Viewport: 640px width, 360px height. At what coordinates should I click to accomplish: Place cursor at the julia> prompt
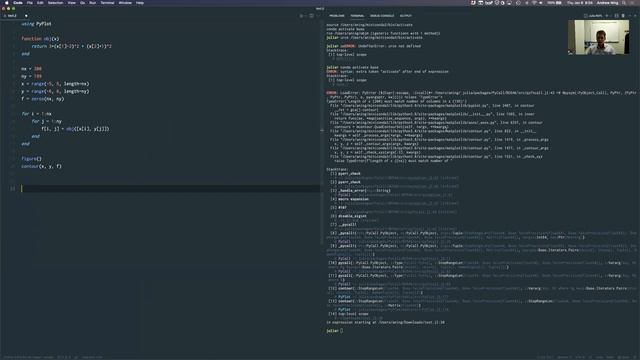pyautogui.click(x=342, y=331)
